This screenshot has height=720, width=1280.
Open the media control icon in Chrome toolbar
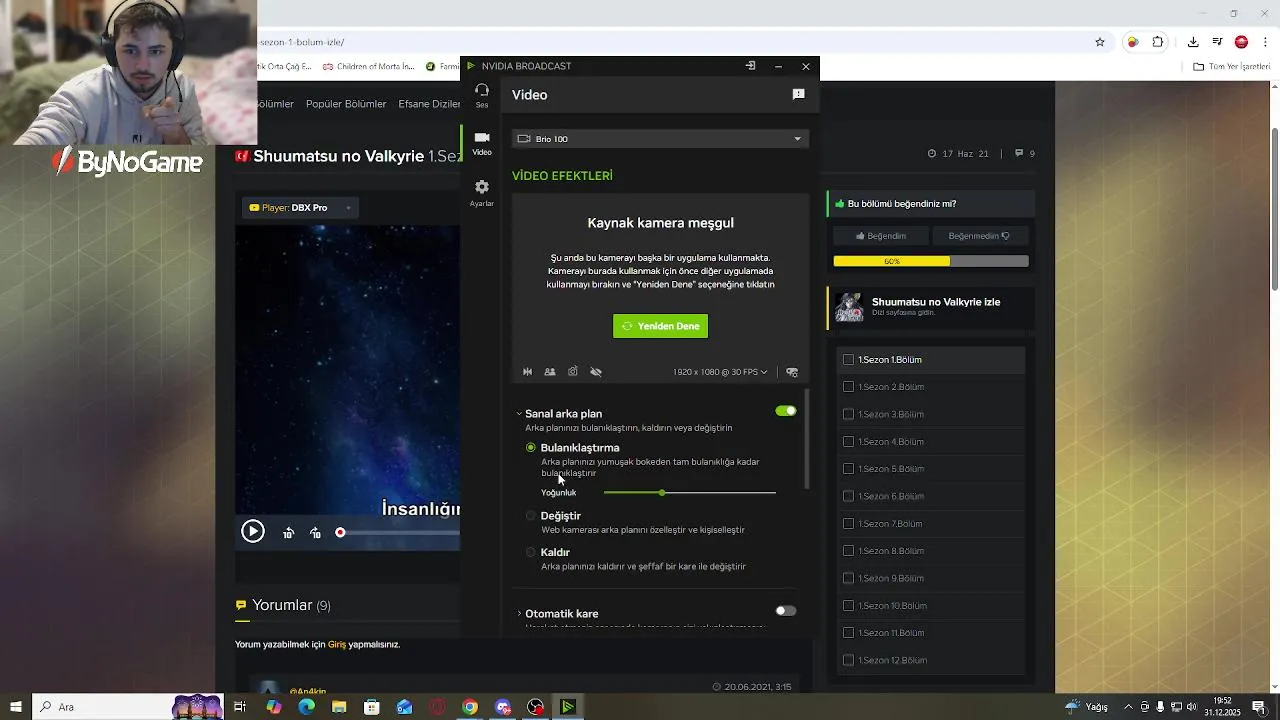click(1217, 42)
